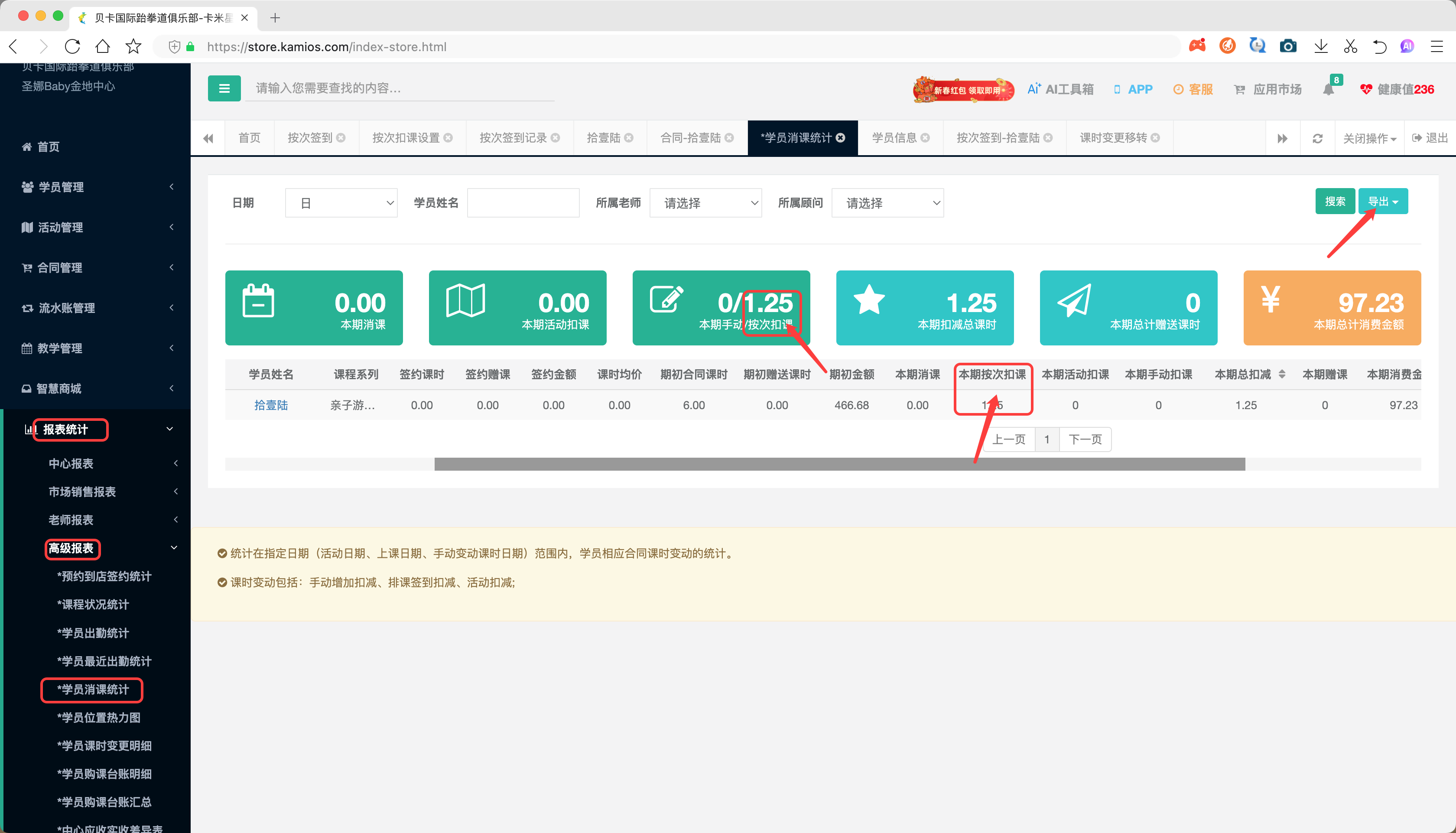
Task: Close the 学员消课统计 tab
Action: [841, 138]
